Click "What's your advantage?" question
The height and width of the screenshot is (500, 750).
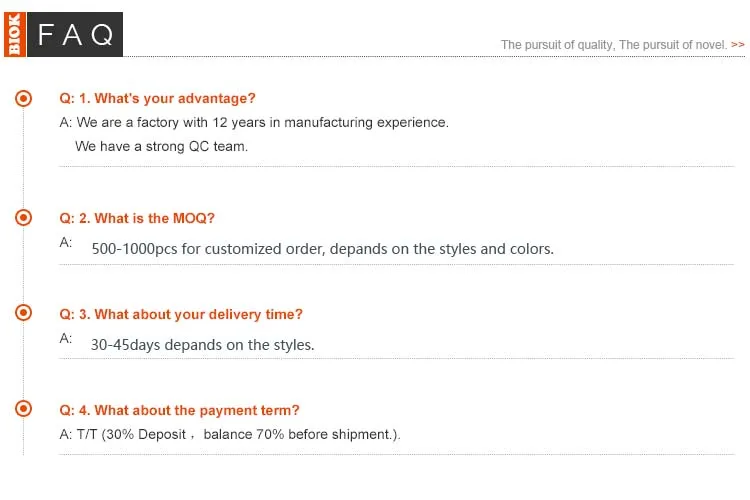(158, 98)
